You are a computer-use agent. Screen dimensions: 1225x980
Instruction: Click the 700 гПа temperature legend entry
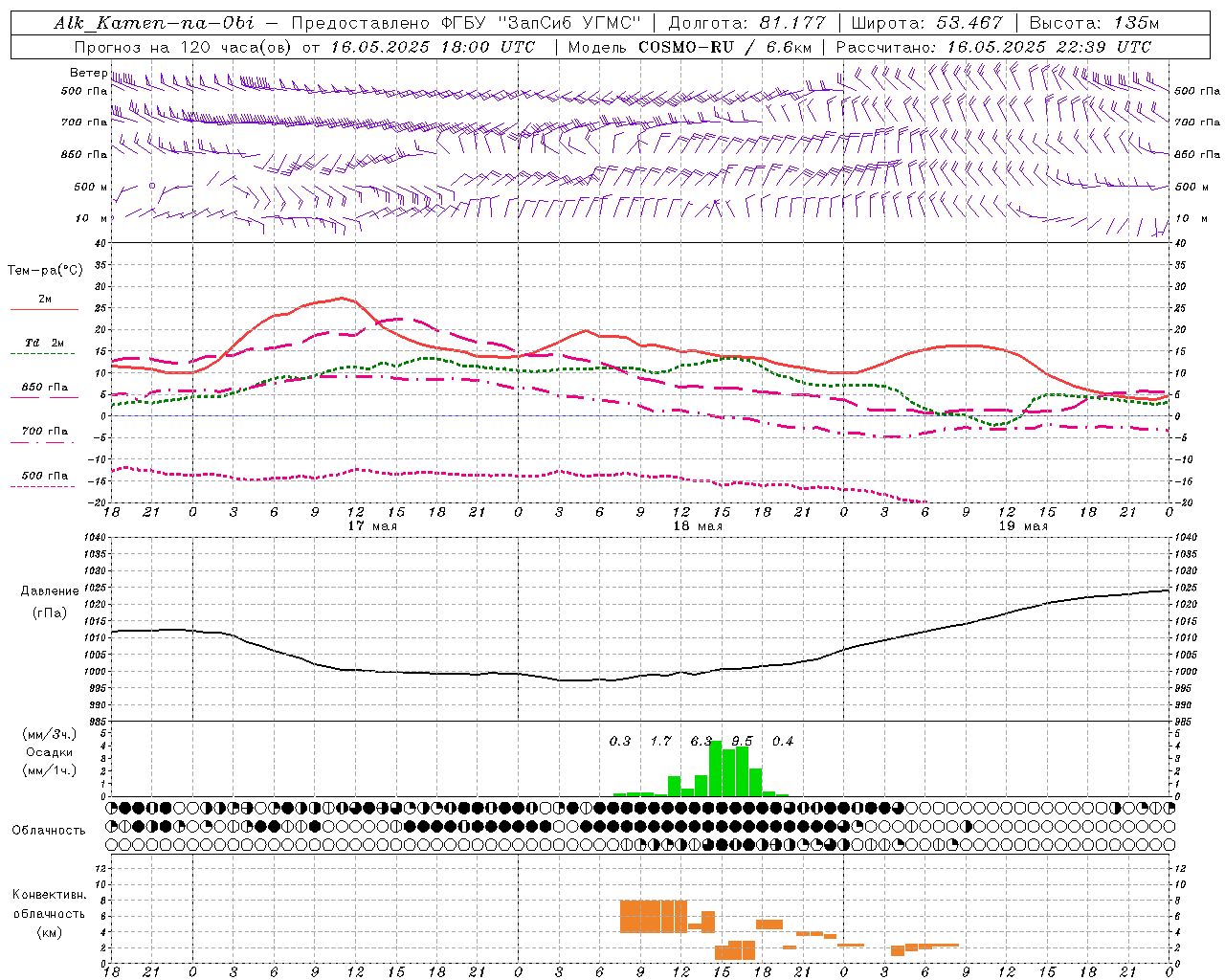[x=45, y=431]
